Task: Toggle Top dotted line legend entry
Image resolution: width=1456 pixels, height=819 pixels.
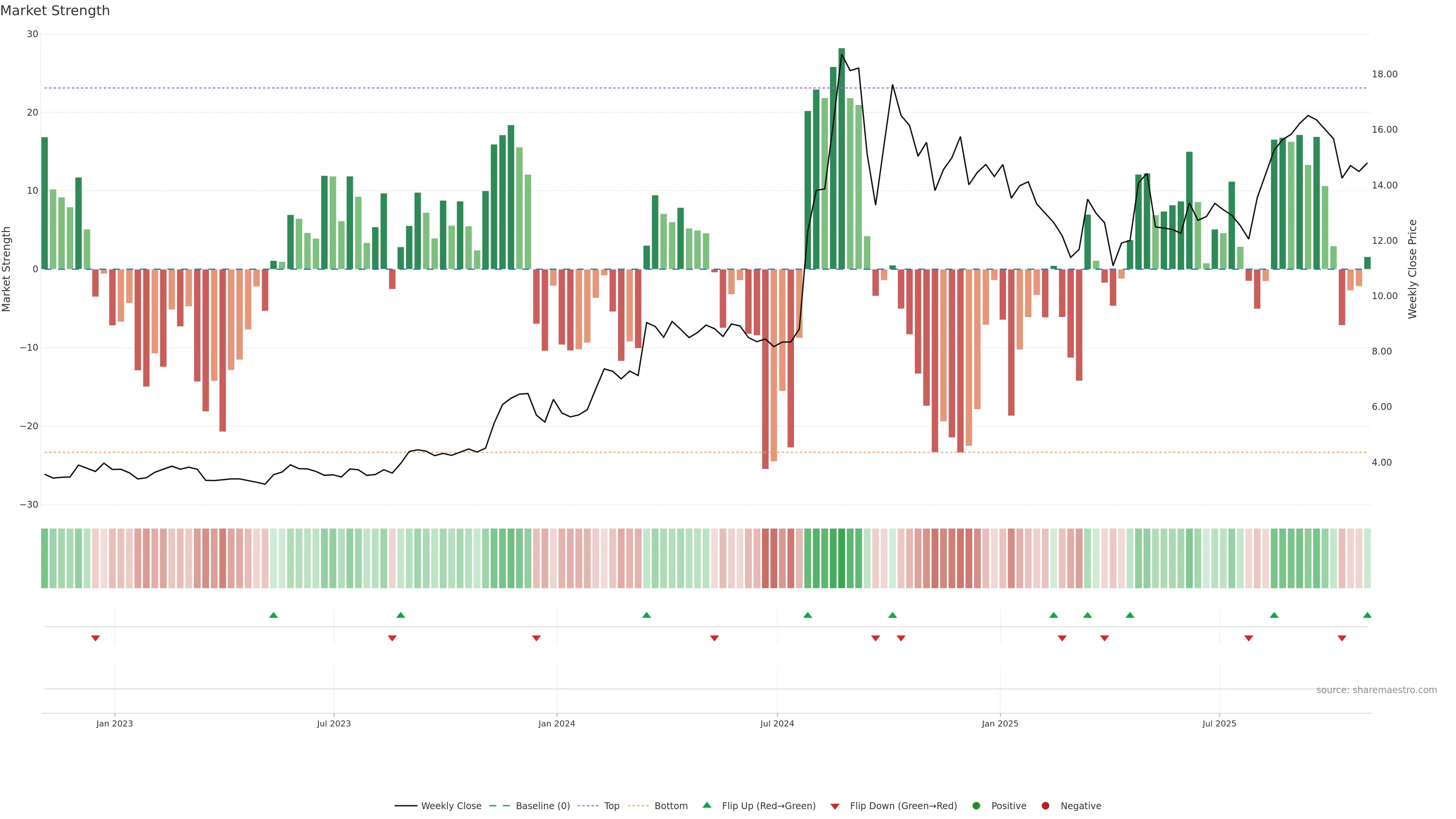Action: 611,806
